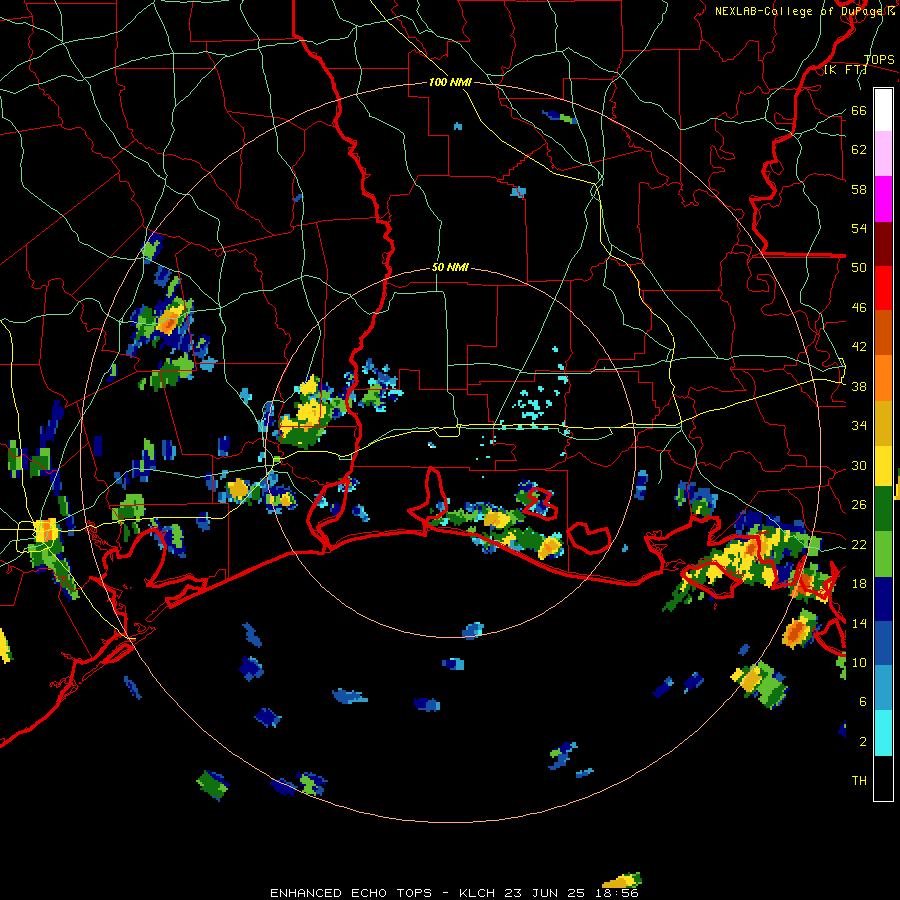
Task: Click legend value 46
Action: tap(859, 308)
